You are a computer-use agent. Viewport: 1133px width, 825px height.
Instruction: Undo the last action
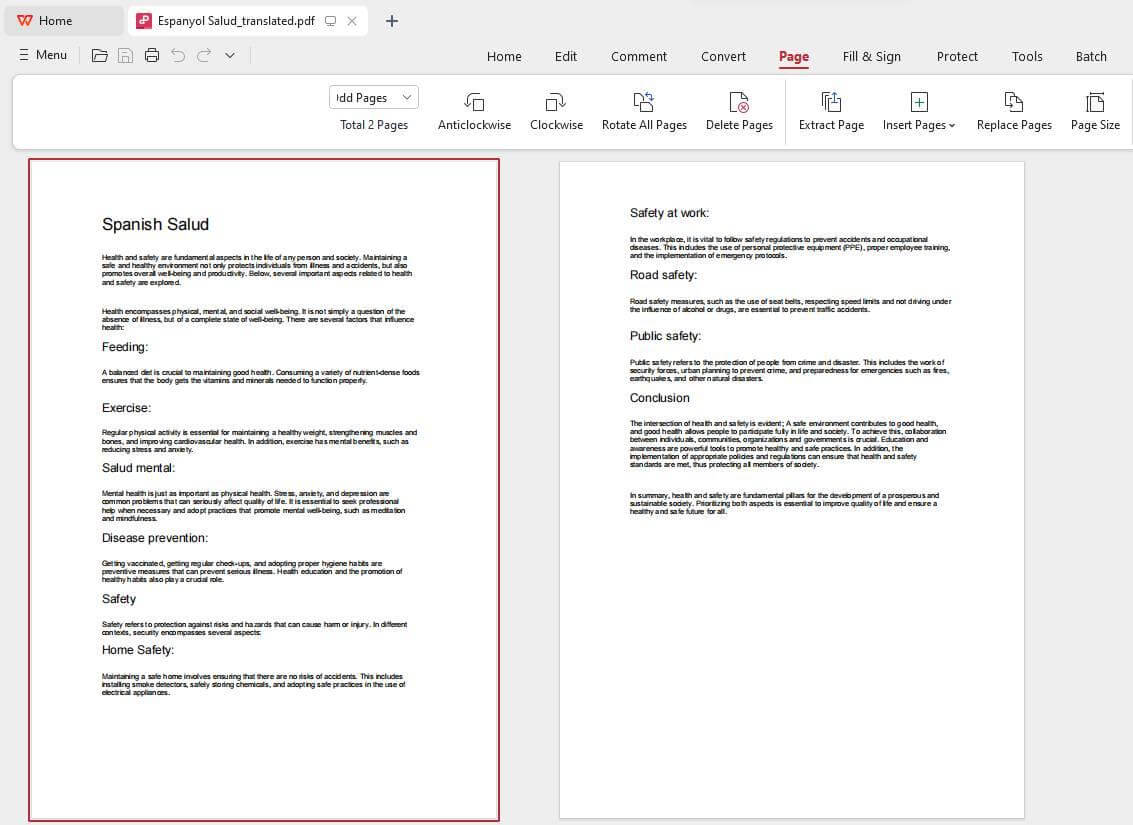pyautogui.click(x=177, y=55)
